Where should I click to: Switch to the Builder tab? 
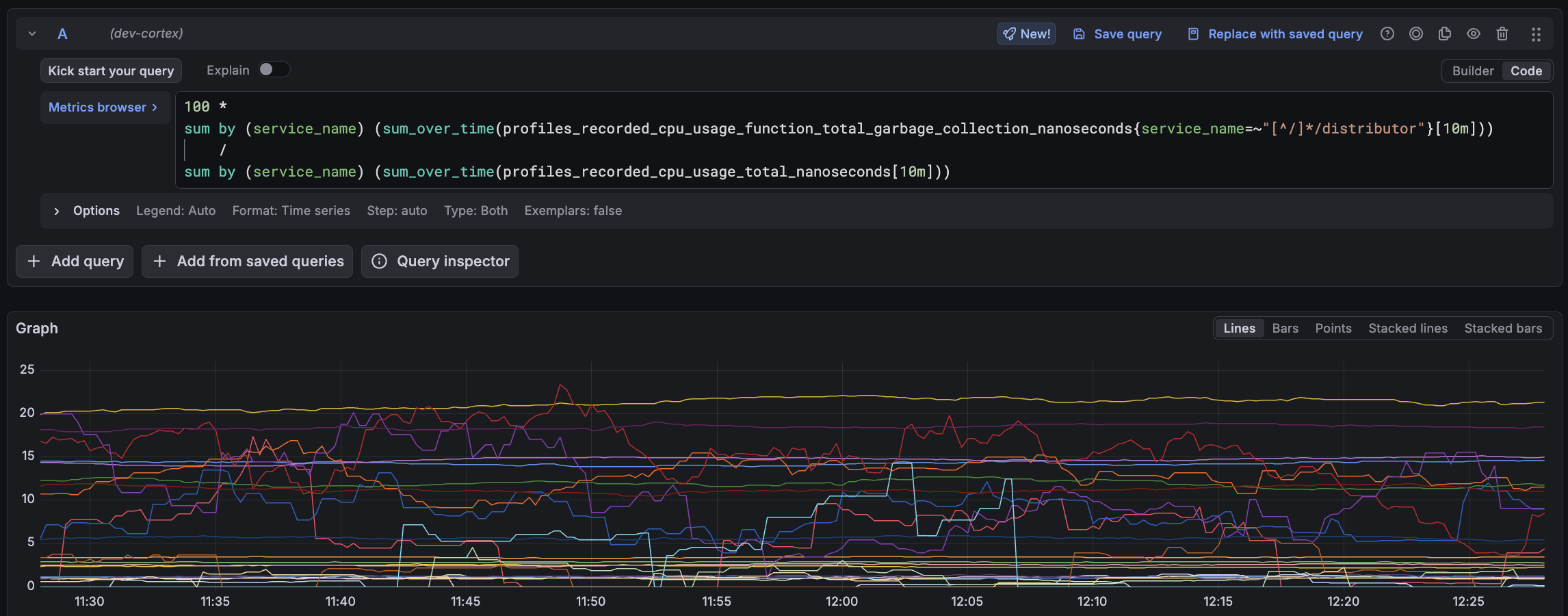point(1472,70)
